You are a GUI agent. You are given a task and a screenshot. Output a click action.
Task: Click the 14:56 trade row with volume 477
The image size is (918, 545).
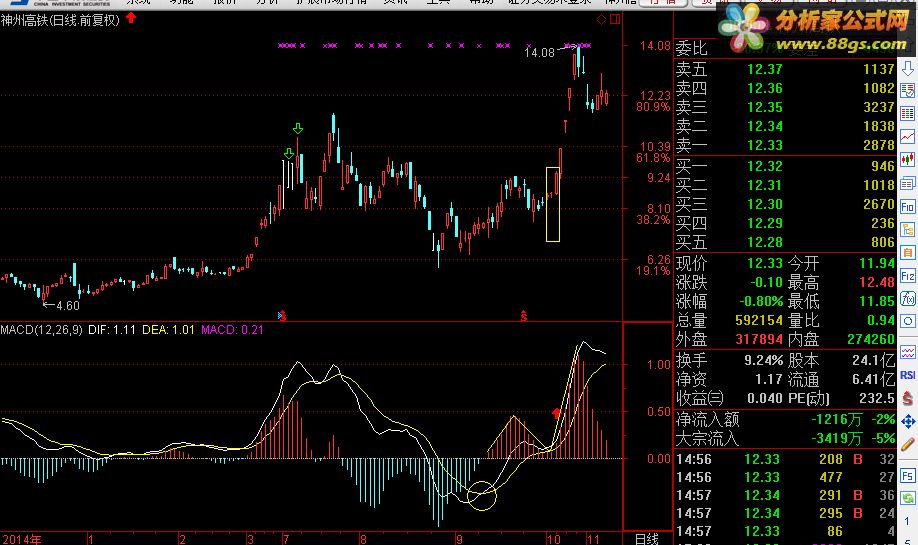785,477
